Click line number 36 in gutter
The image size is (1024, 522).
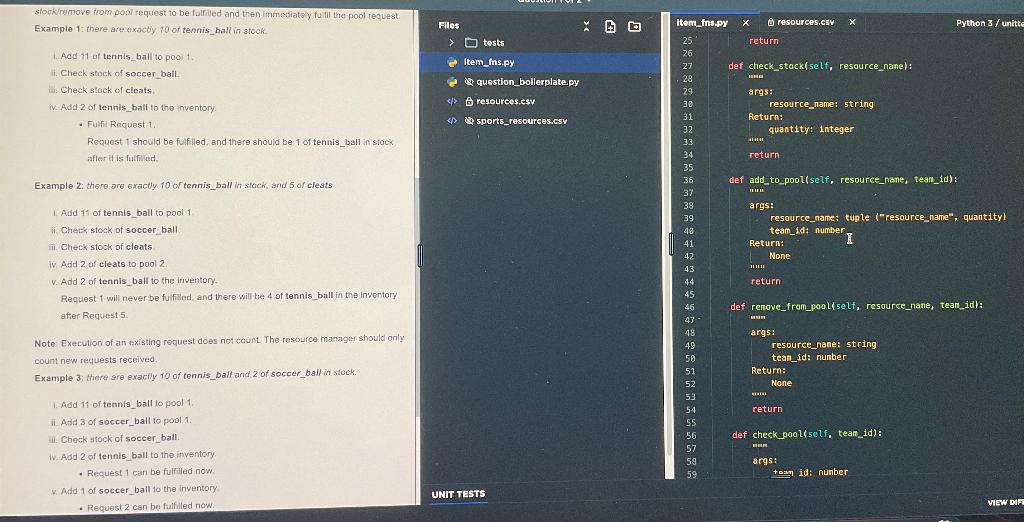click(x=688, y=180)
